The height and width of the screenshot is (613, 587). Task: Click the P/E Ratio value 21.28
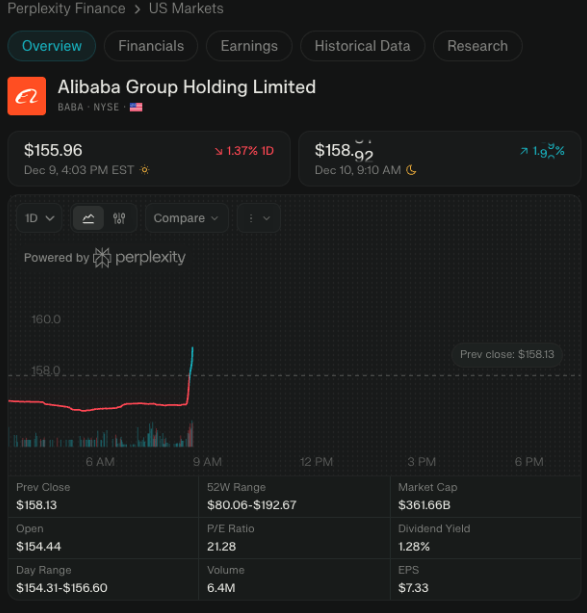(x=221, y=547)
